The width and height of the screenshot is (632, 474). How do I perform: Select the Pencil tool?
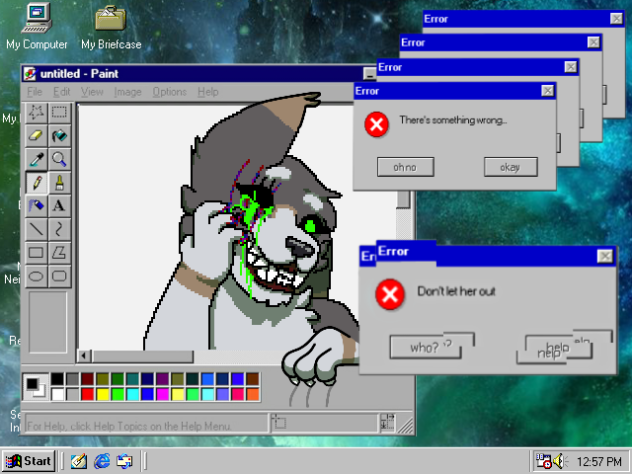tap(36, 183)
